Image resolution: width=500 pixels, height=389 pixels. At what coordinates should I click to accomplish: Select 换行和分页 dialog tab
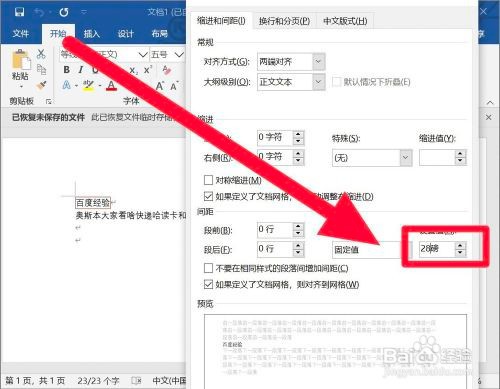tap(284, 21)
